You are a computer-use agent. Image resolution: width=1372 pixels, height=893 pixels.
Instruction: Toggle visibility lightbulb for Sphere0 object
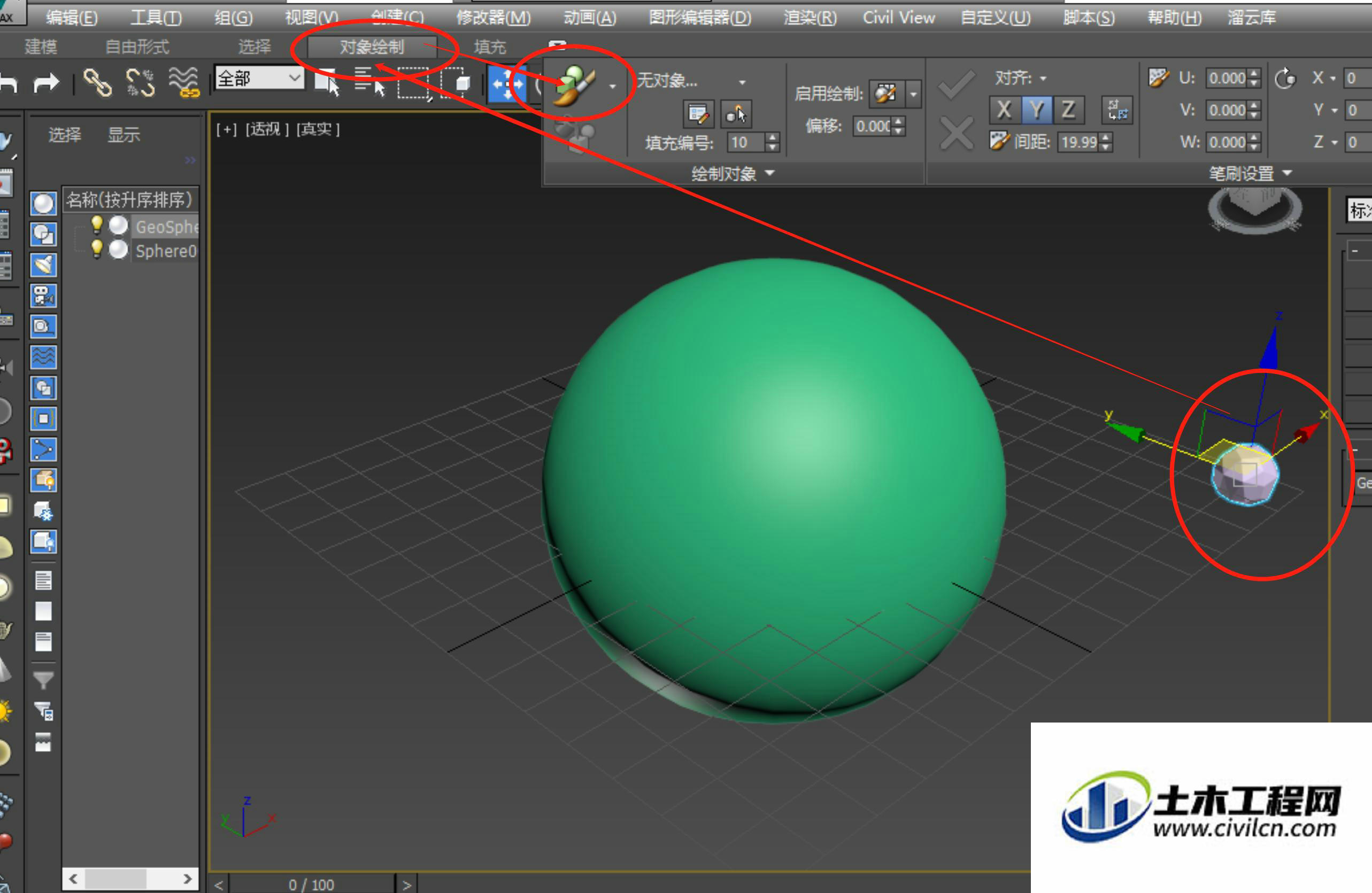click(97, 250)
